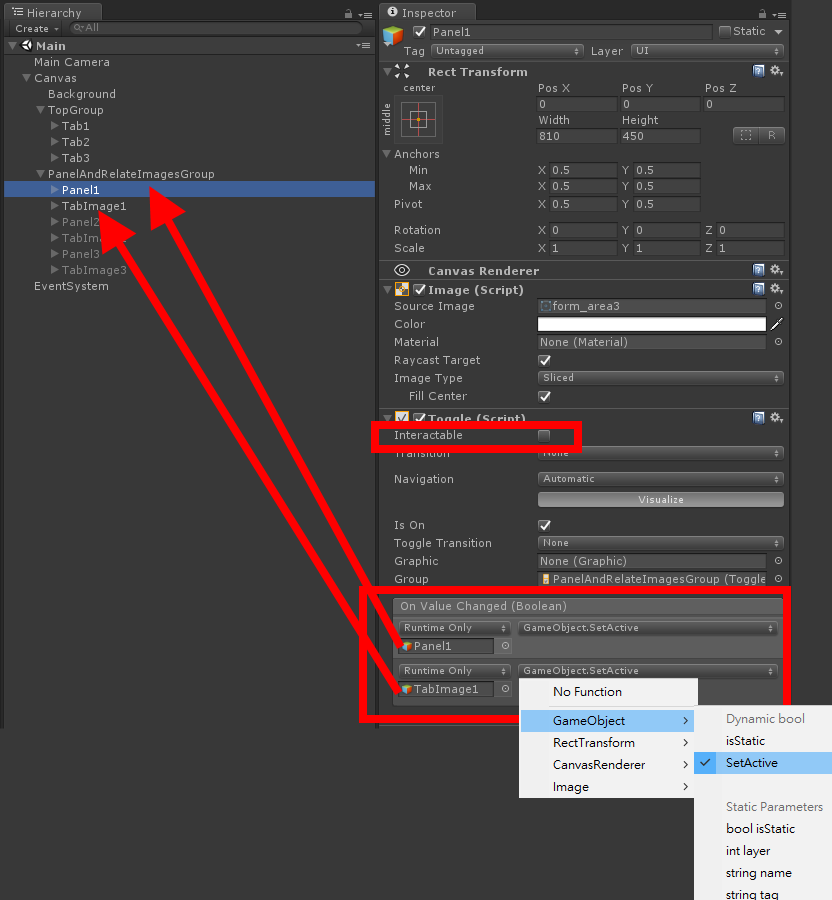Uncheck the Is On checkbox
832x900 pixels.
coord(544,524)
